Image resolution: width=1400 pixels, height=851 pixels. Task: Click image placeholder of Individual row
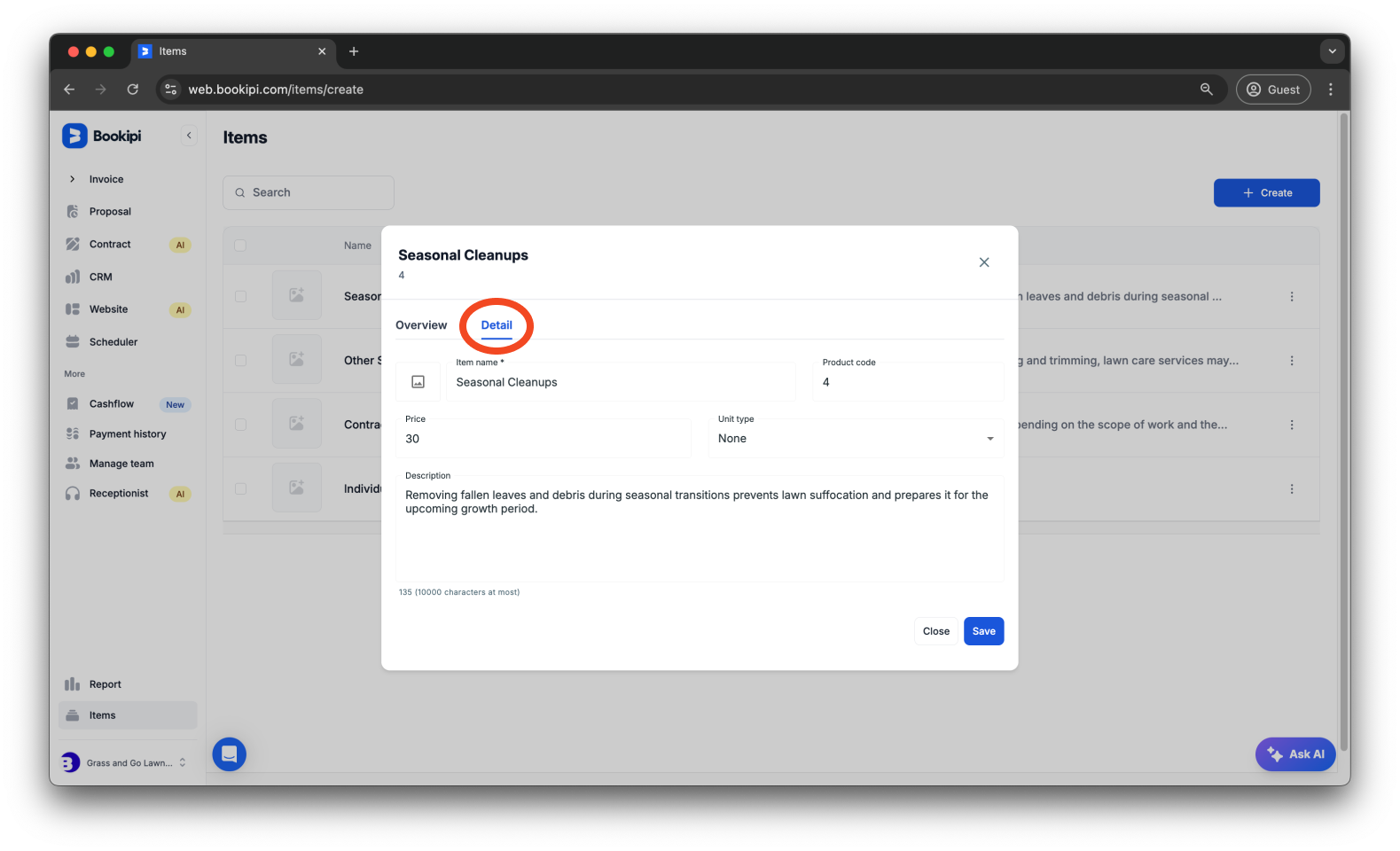(x=297, y=488)
